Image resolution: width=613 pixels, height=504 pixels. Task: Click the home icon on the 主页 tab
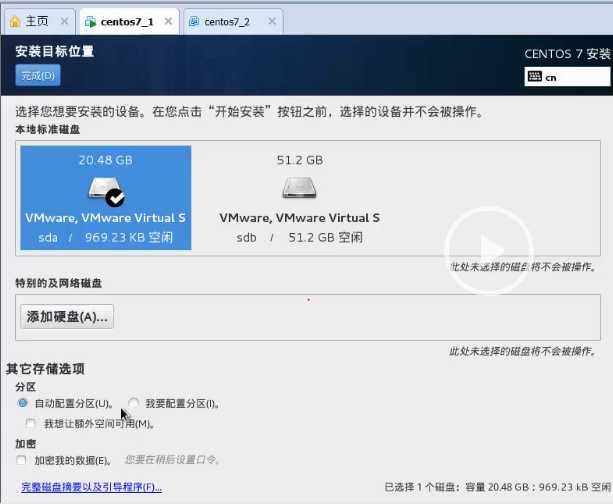coord(15,22)
